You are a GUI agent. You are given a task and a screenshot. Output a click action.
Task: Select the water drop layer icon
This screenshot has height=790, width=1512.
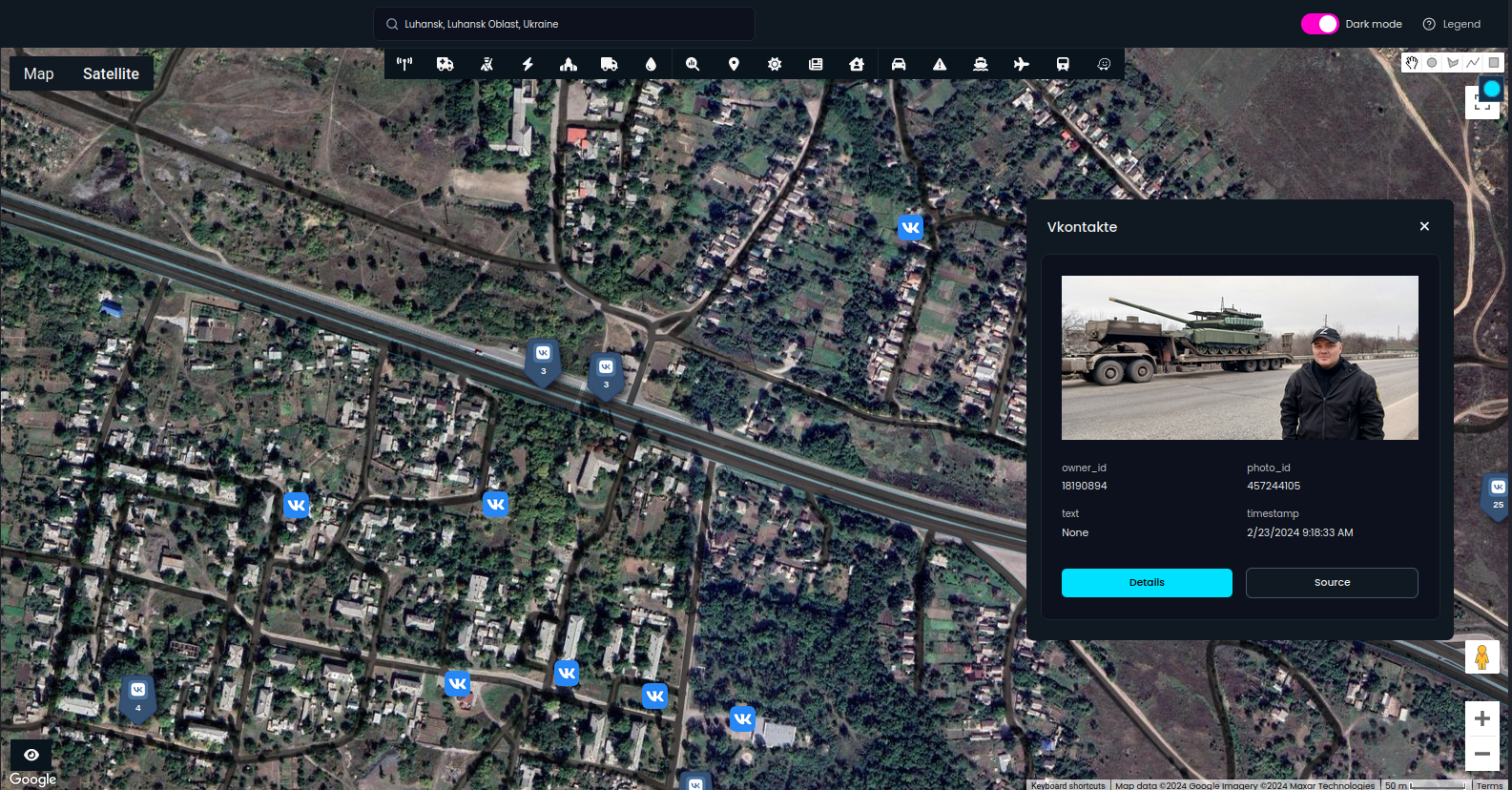[651, 64]
